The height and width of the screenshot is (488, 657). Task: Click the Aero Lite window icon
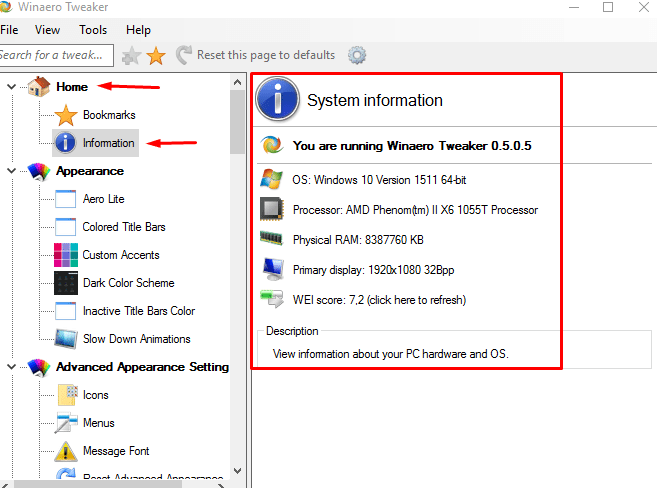66,199
